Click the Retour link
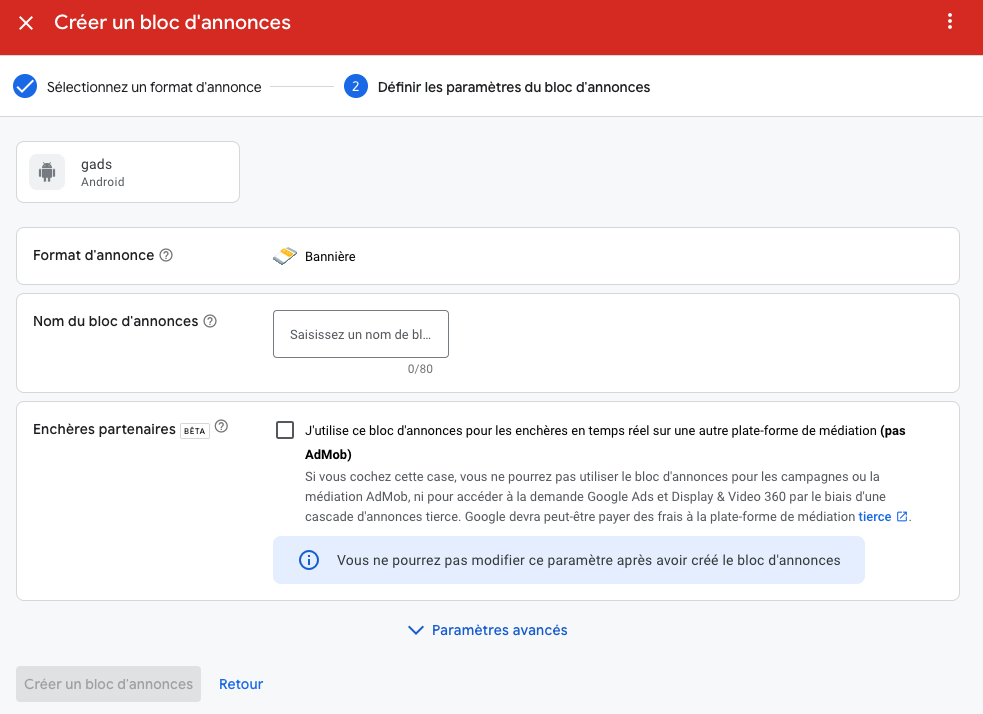This screenshot has height=714, width=983. click(x=241, y=684)
